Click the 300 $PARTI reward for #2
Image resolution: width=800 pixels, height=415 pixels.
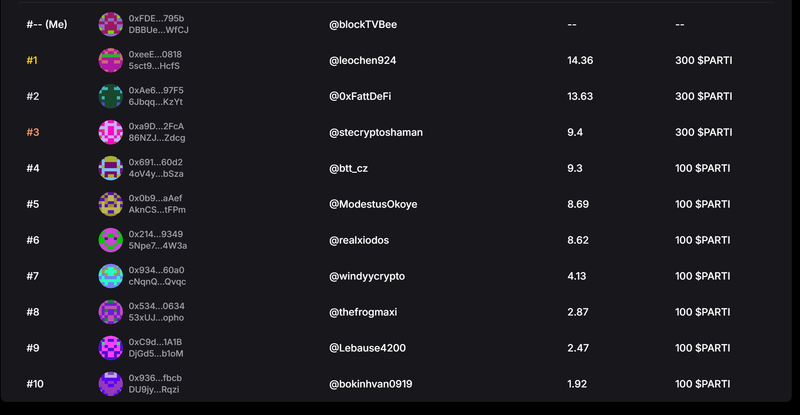click(x=704, y=96)
